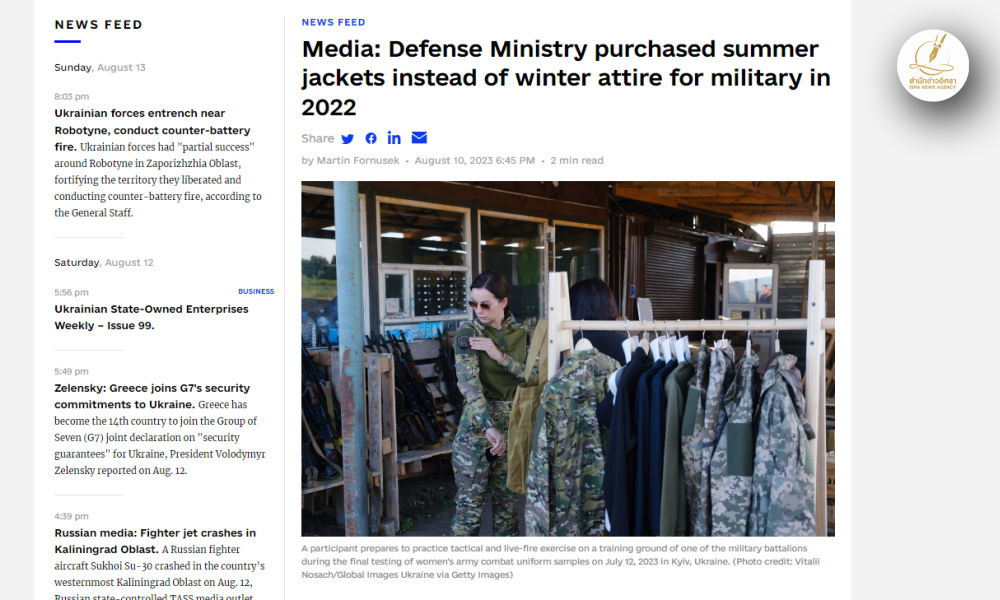The image size is (1000, 600).
Task: Click the Isra News Agency logo
Action: (x=932, y=66)
